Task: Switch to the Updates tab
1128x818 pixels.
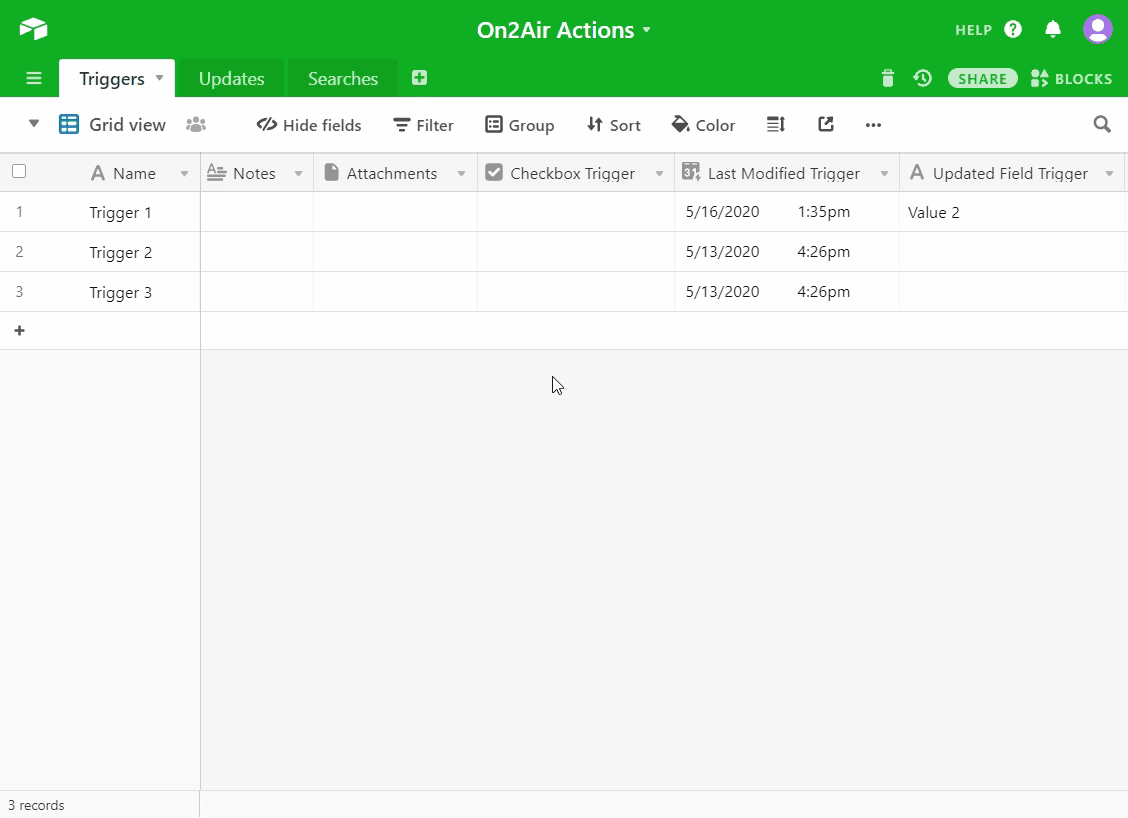Action: [x=231, y=79]
